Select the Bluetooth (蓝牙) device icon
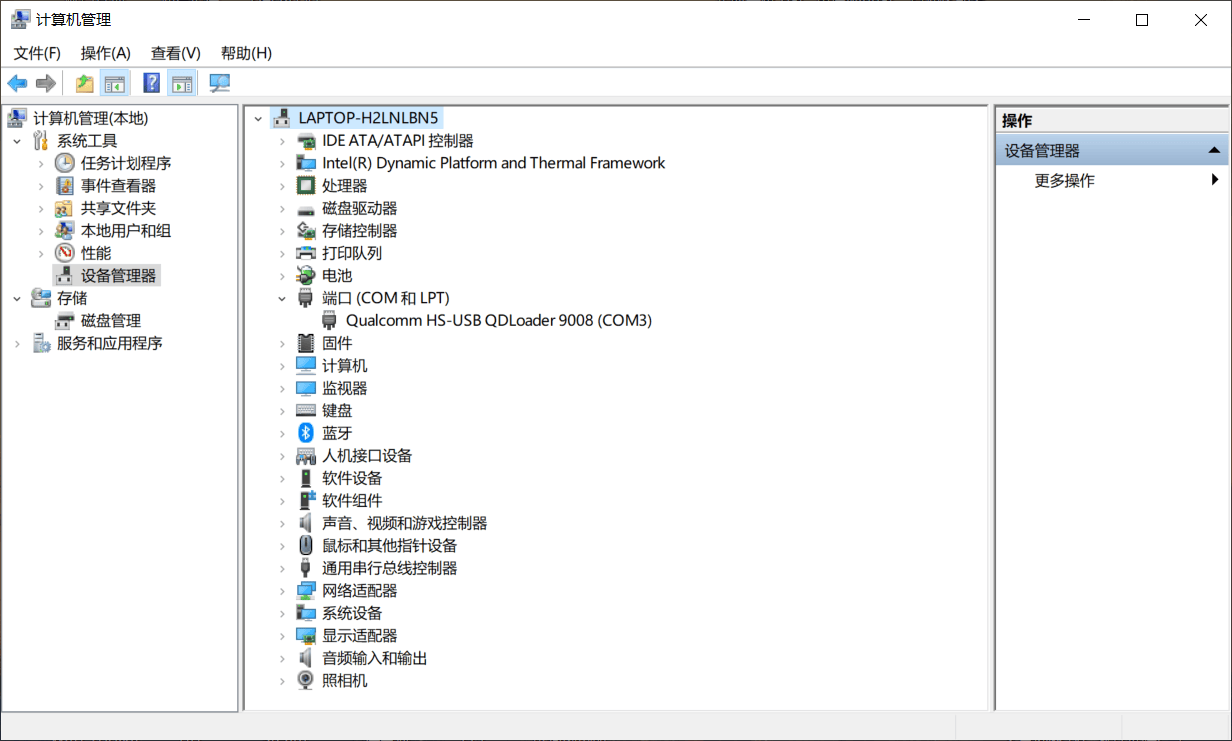 [x=306, y=433]
